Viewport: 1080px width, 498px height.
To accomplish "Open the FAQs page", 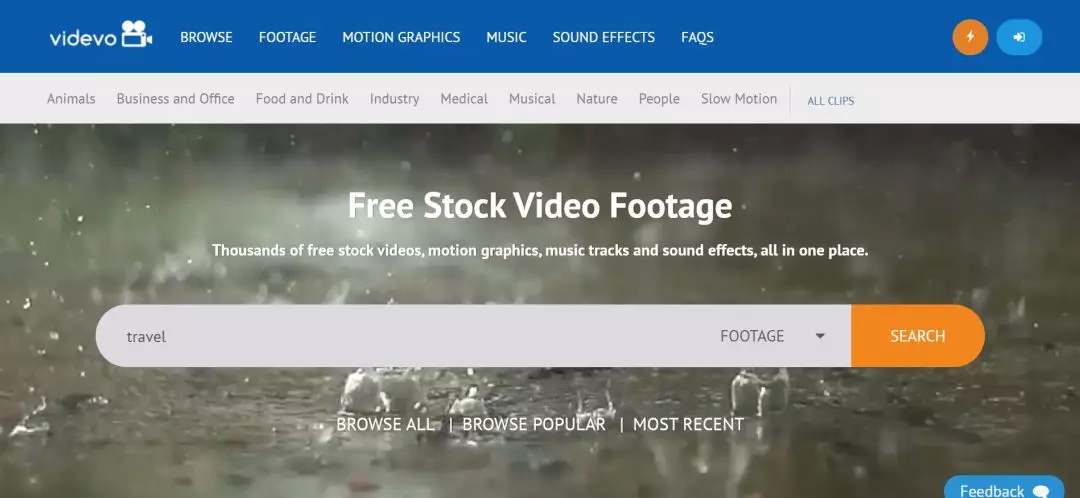I will [697, 37].
